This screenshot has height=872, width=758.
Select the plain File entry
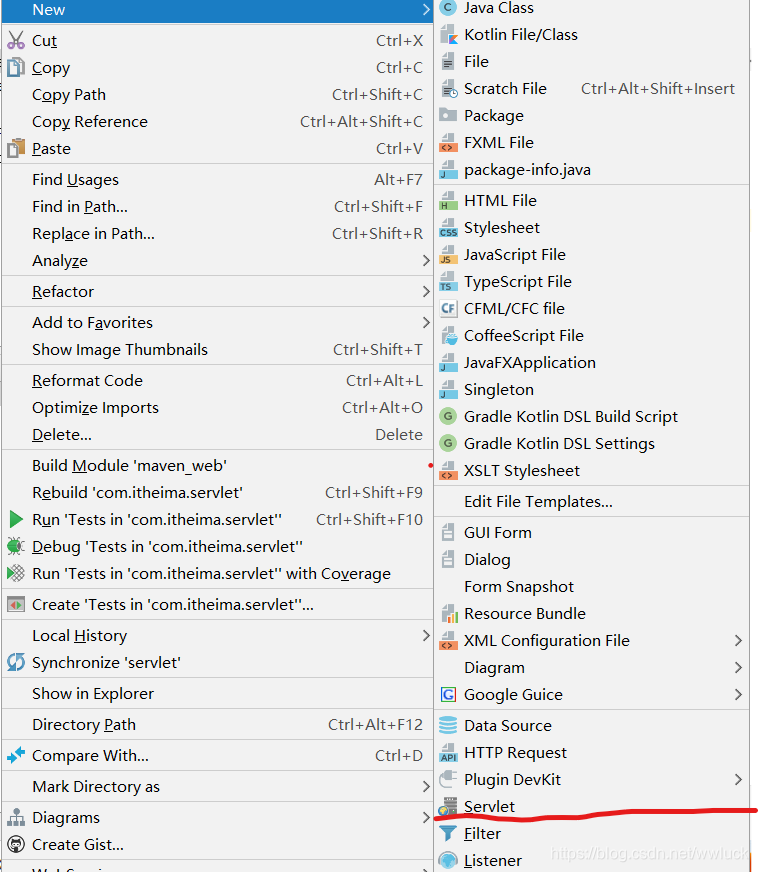[x=591, y=62]
